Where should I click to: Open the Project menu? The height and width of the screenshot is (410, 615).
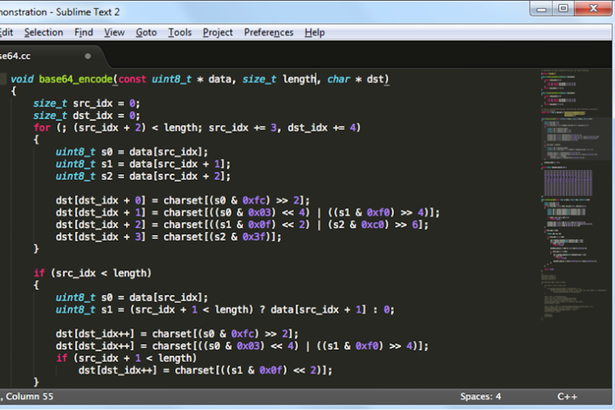click(217, 32)
